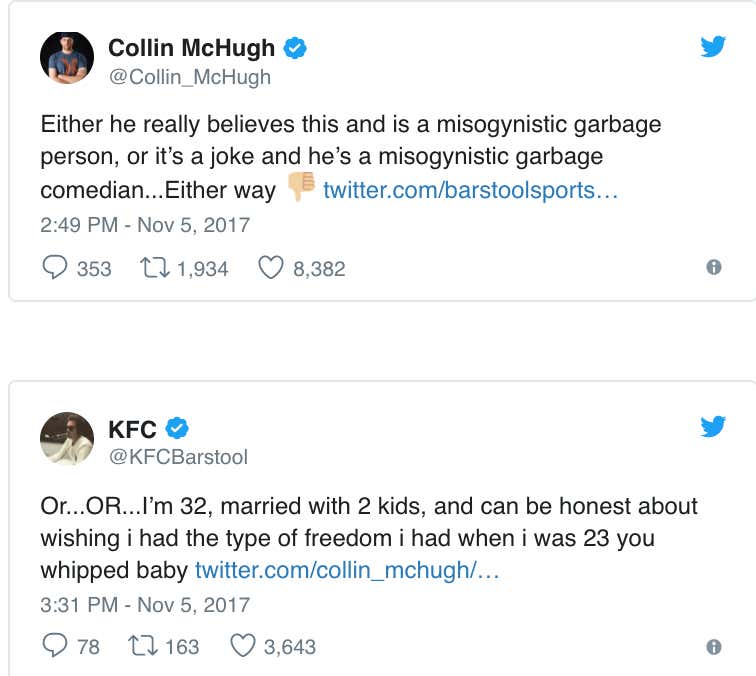Open info icon on KFC's tweet
This screenshot has height=676, width=756.
(713, 647)
